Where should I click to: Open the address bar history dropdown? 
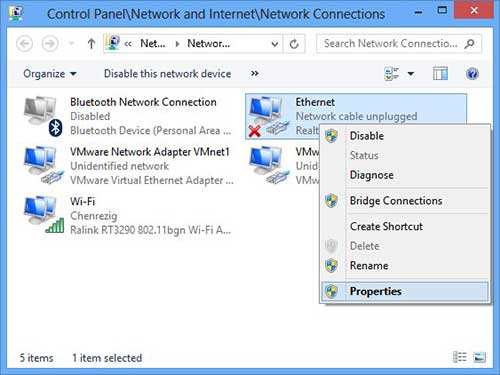[x=275, y=44]
